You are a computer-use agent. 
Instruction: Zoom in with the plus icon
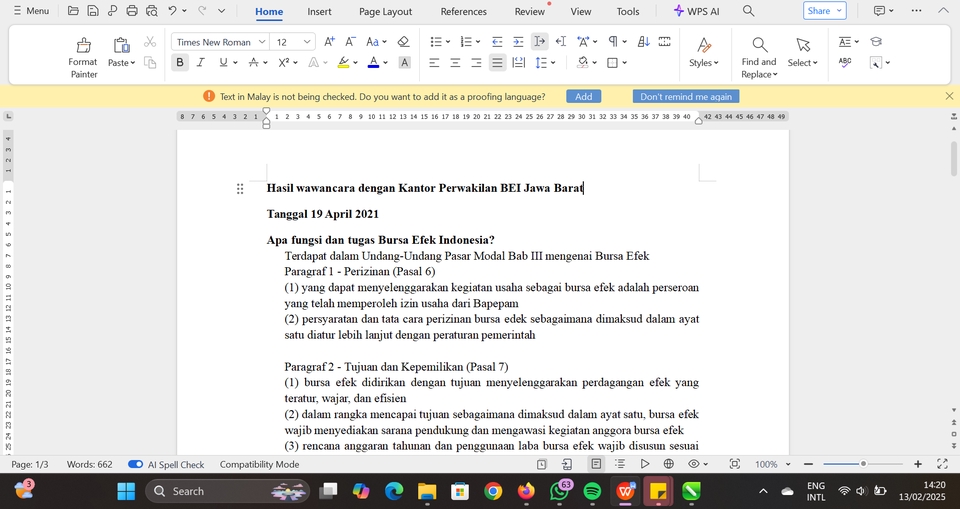918,464
